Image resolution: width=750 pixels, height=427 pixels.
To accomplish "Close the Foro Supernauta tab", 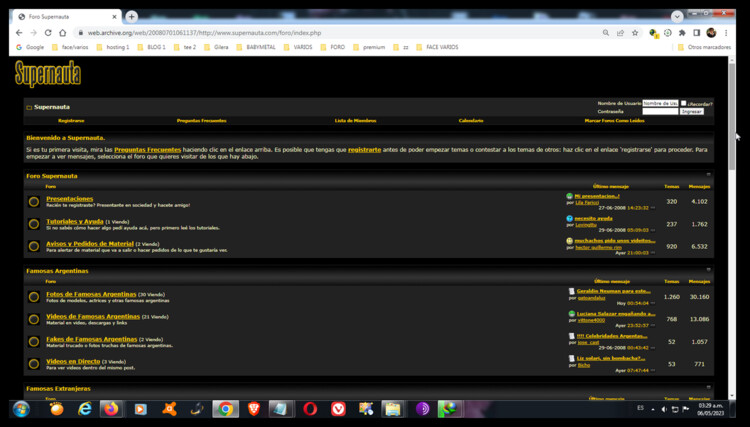I will pos(114,17).
